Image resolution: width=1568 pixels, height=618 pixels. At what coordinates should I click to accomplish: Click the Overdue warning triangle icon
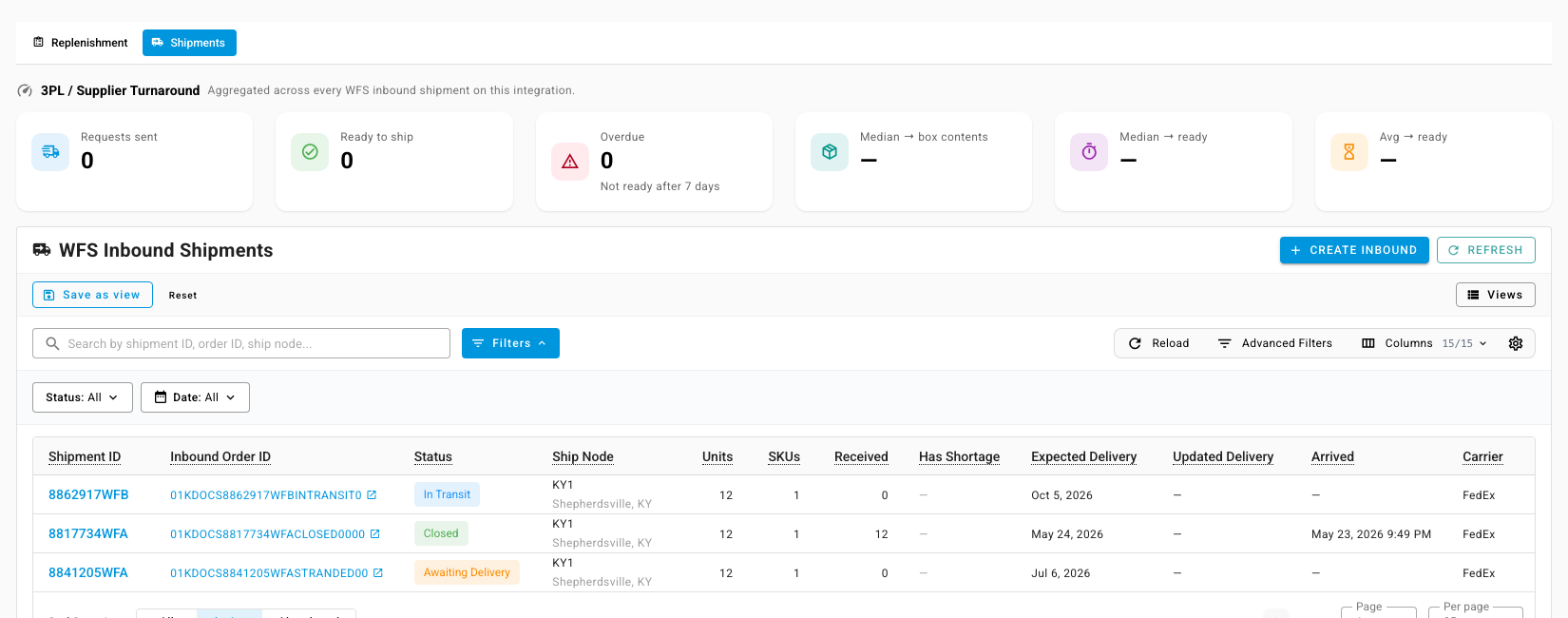coord(570,162)
